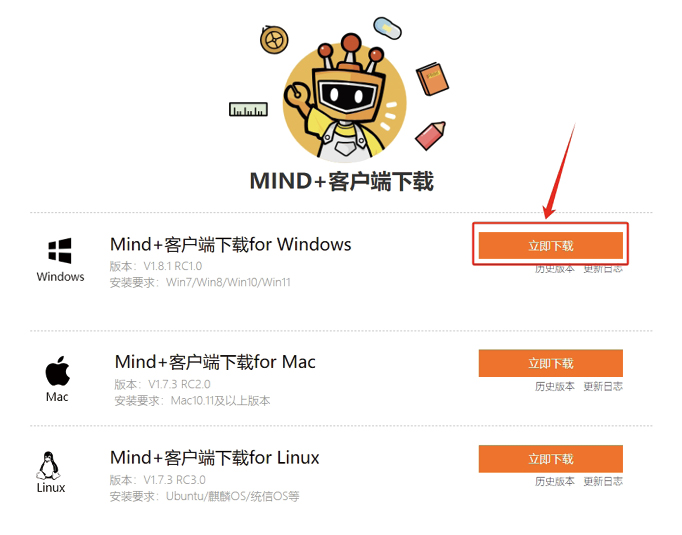682x535 pixels.
Task: Click the Mind+客户端下载for Linux title
Action: [214, 458]
